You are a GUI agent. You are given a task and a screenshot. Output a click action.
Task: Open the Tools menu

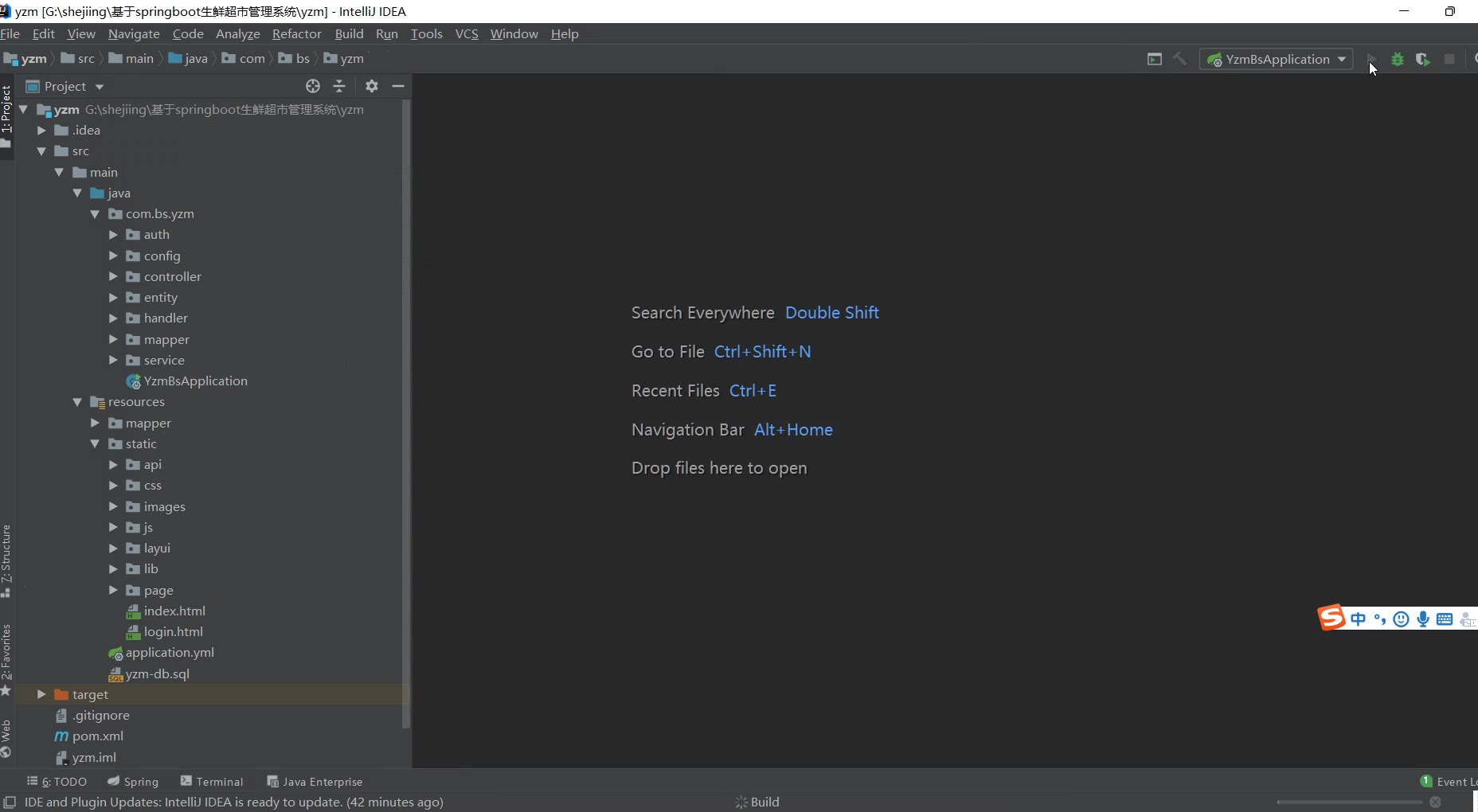[426, 33]
